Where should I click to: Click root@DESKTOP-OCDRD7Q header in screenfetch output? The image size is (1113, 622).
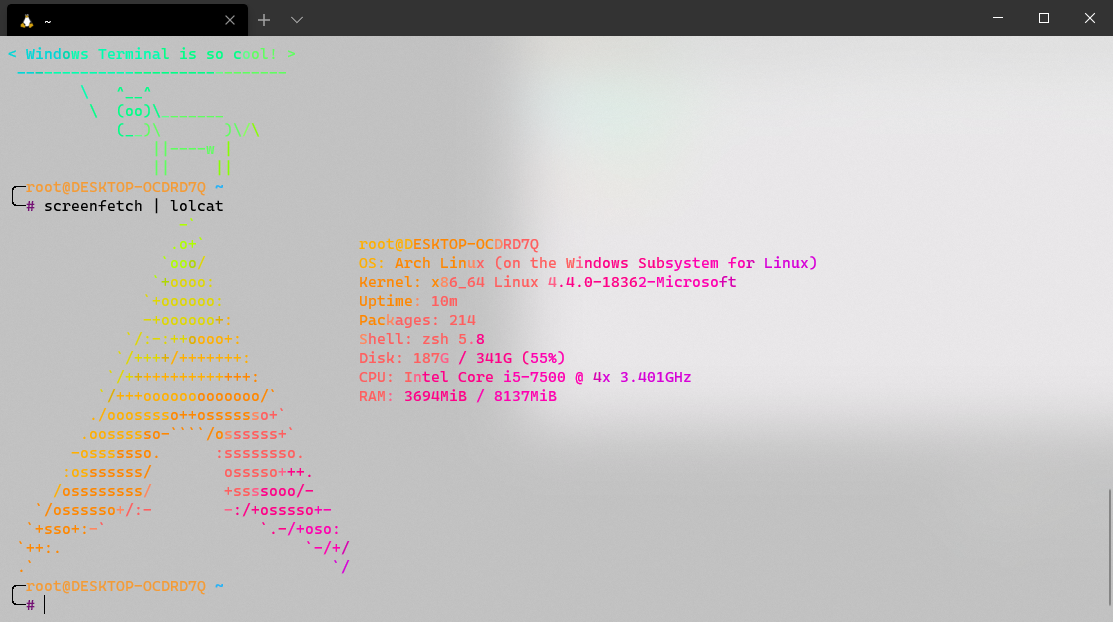point(449,244)
